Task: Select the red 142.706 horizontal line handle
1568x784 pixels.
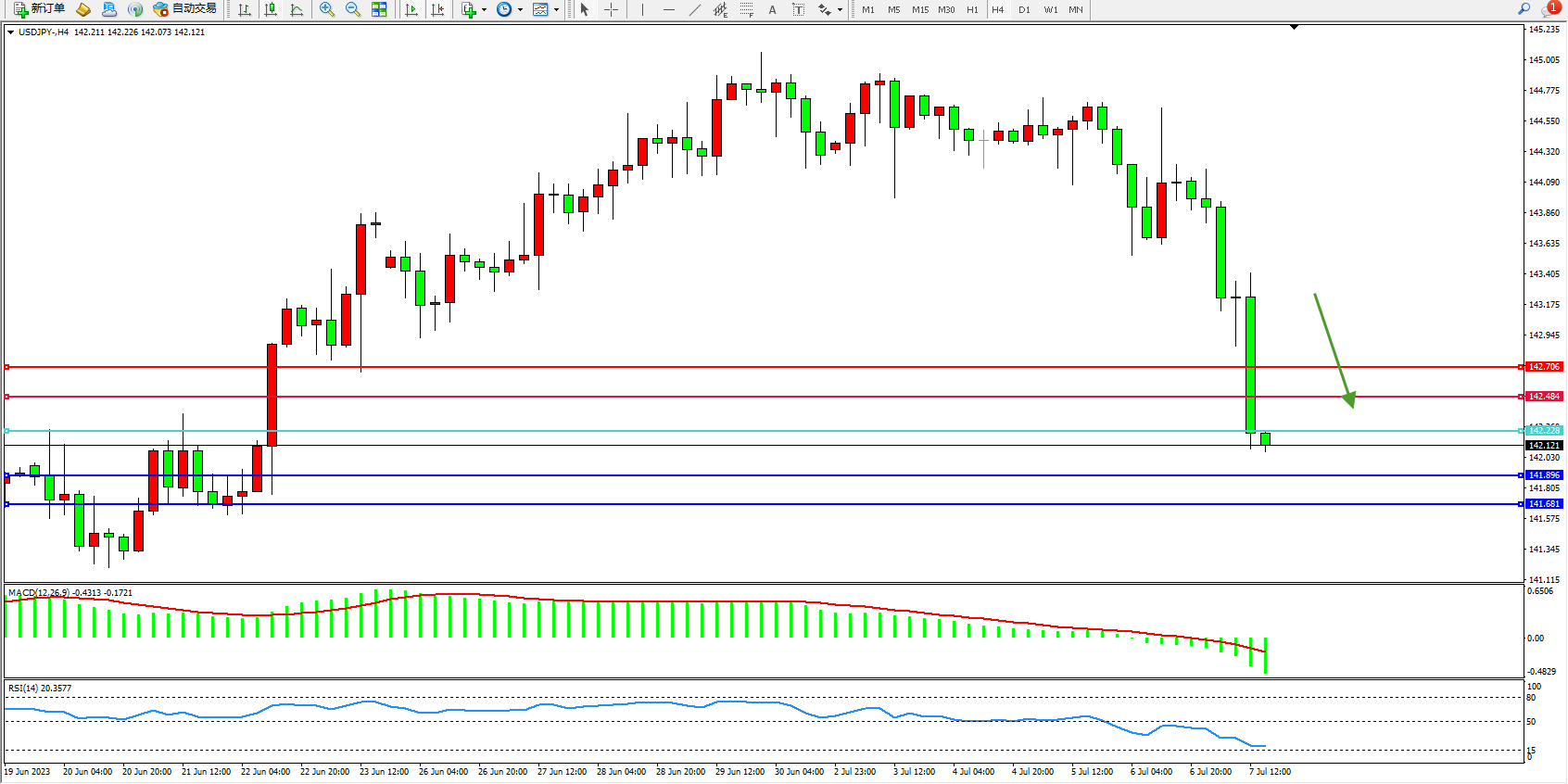Action: point(7,367)
